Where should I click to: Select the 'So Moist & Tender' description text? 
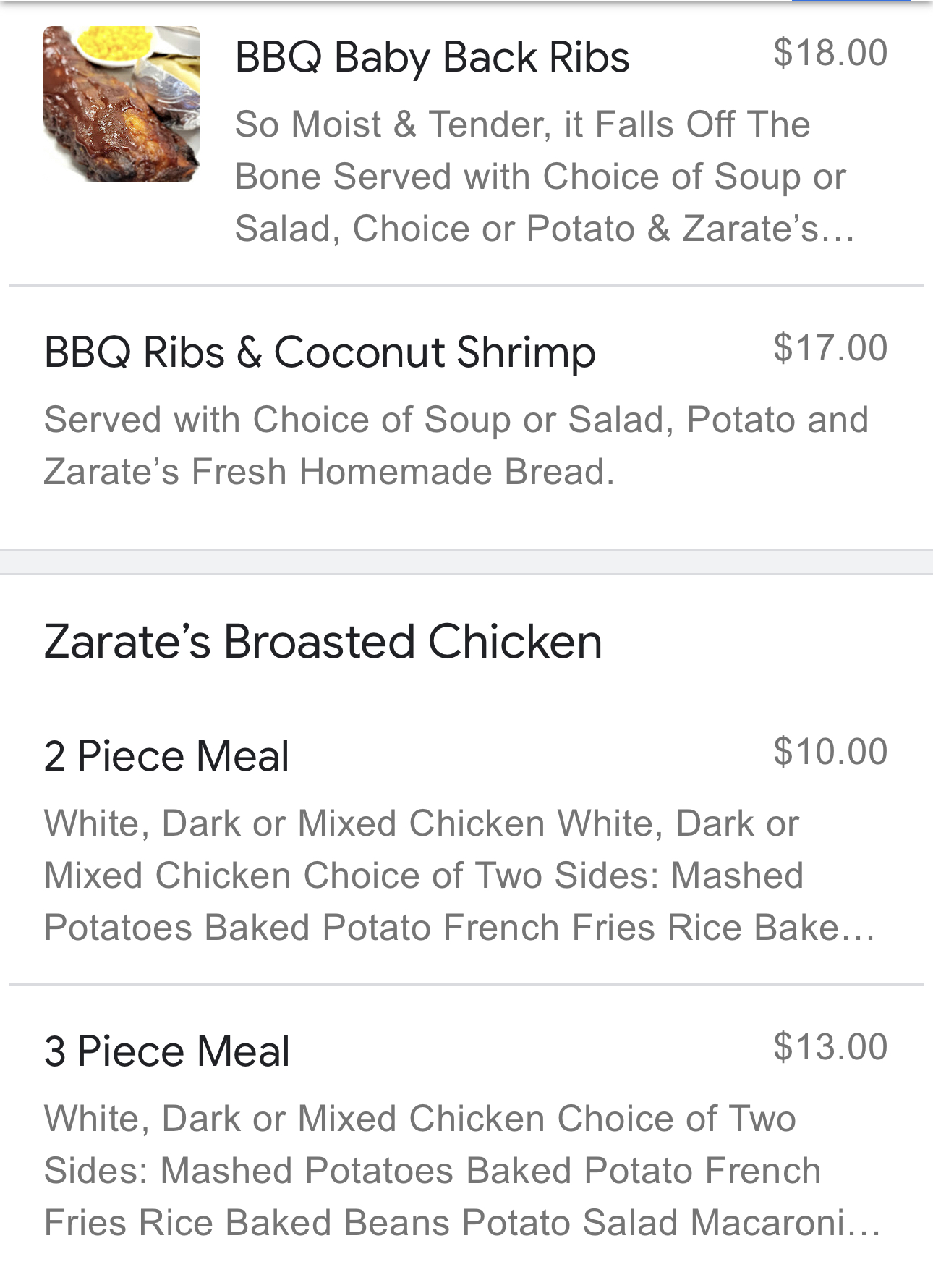click(522, 124)
